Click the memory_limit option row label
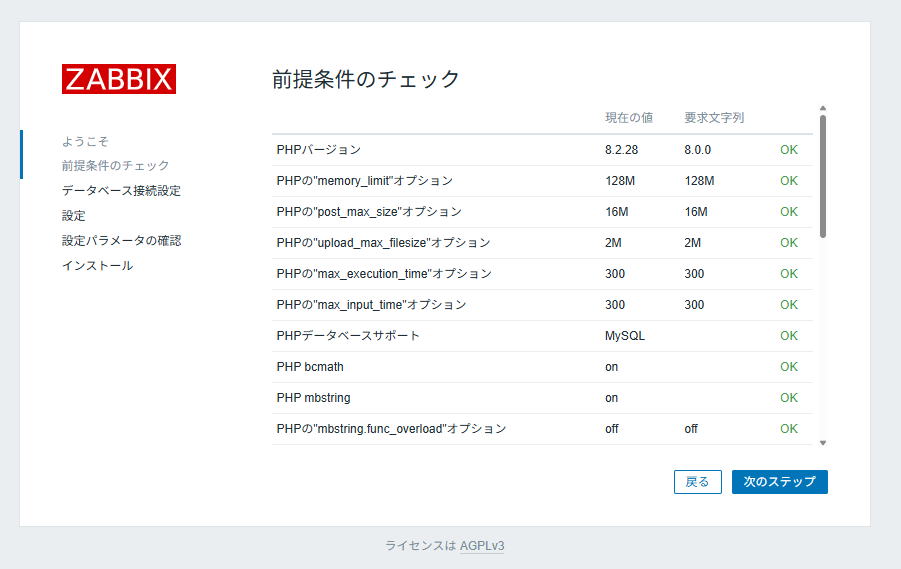Viewport: 901px width, 569px height. pos(365,181)
